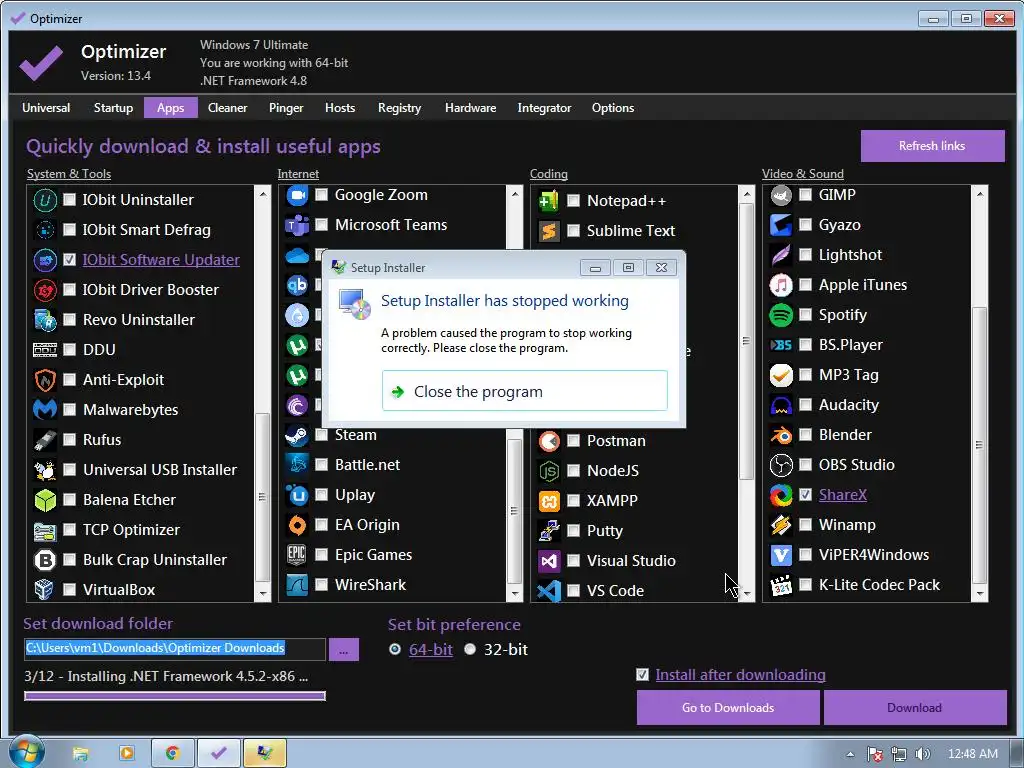Open the Startup tab
1024x768 pixels.
click(x=113, y=108)
